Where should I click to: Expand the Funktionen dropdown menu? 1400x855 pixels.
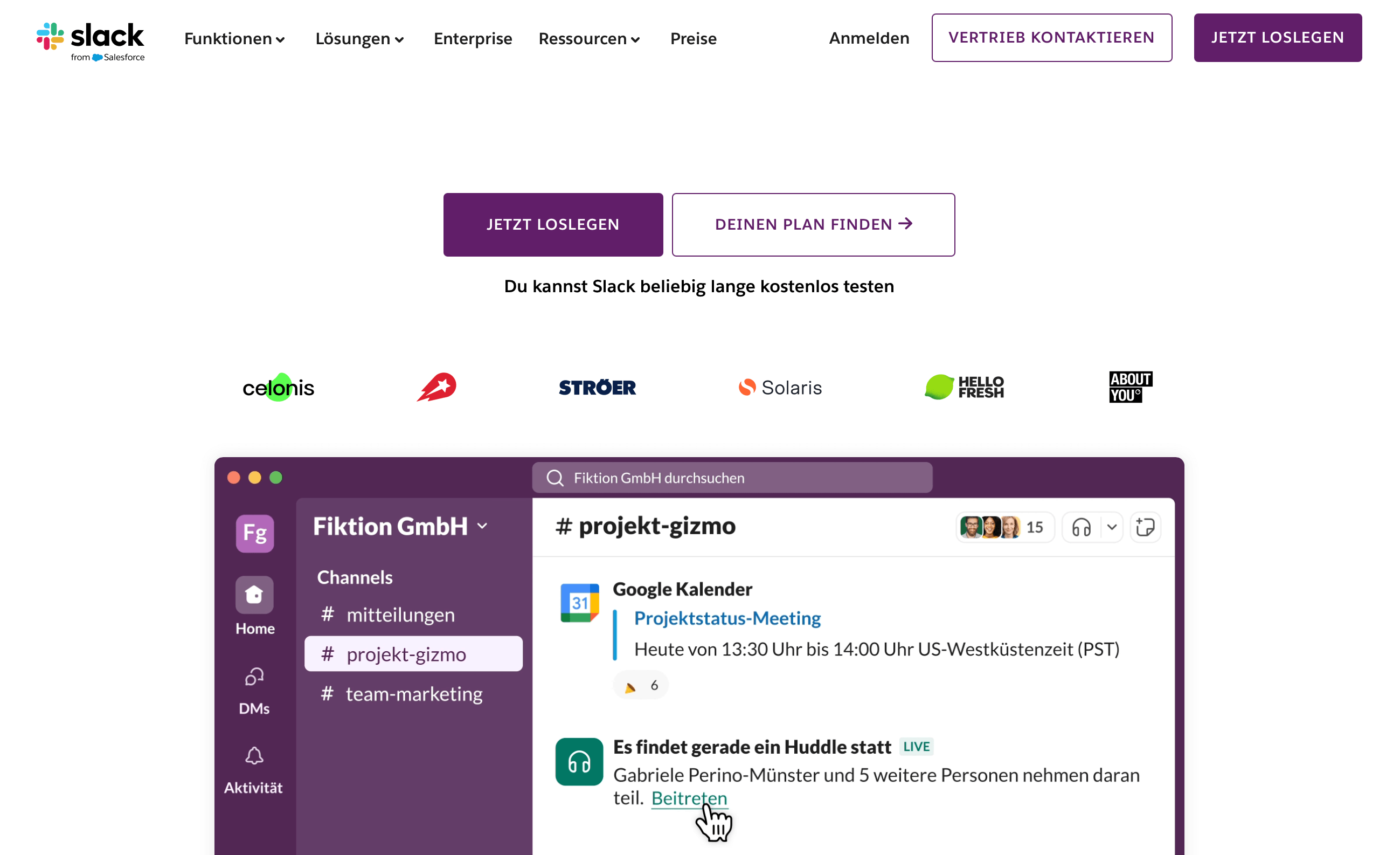coord(234,39)
